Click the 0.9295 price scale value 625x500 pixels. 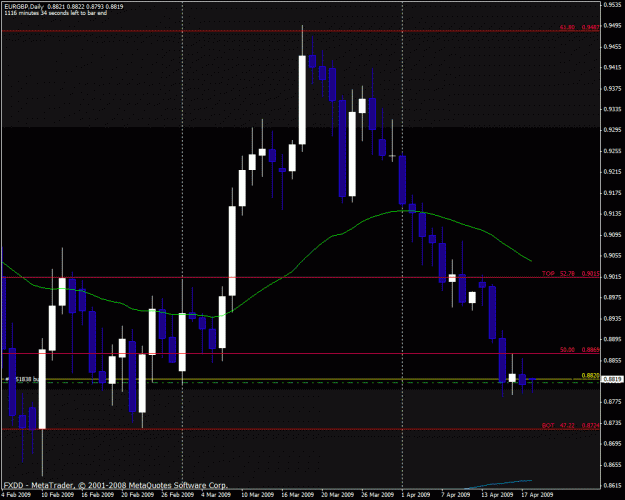[613, 130]
